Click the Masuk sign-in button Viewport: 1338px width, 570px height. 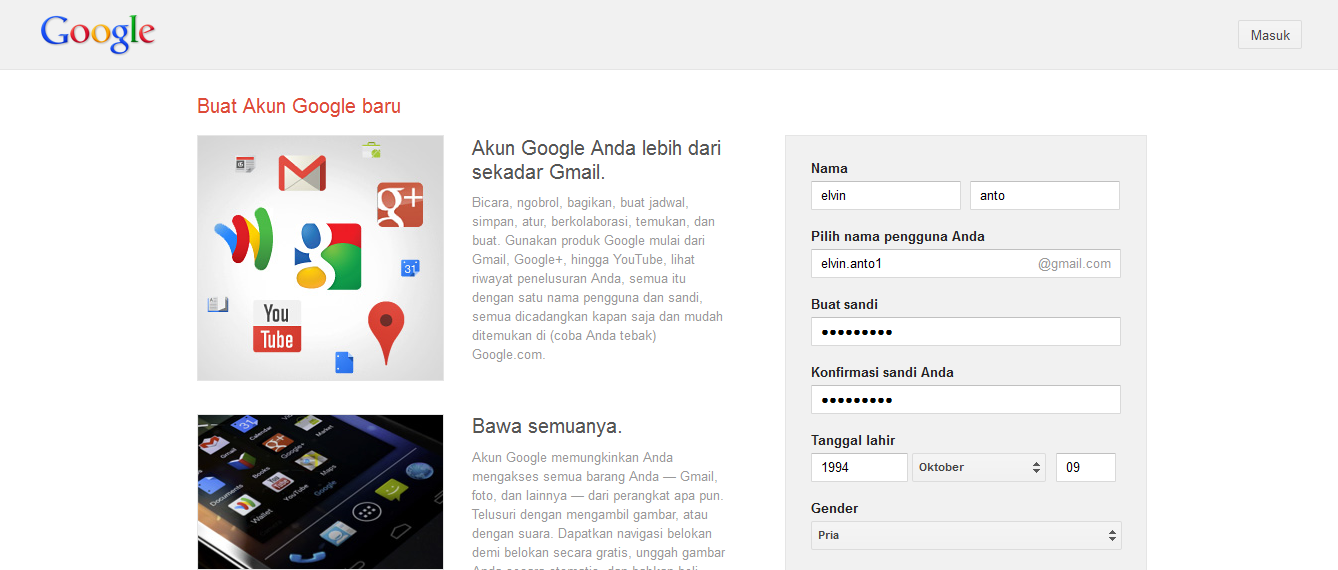1270,35
